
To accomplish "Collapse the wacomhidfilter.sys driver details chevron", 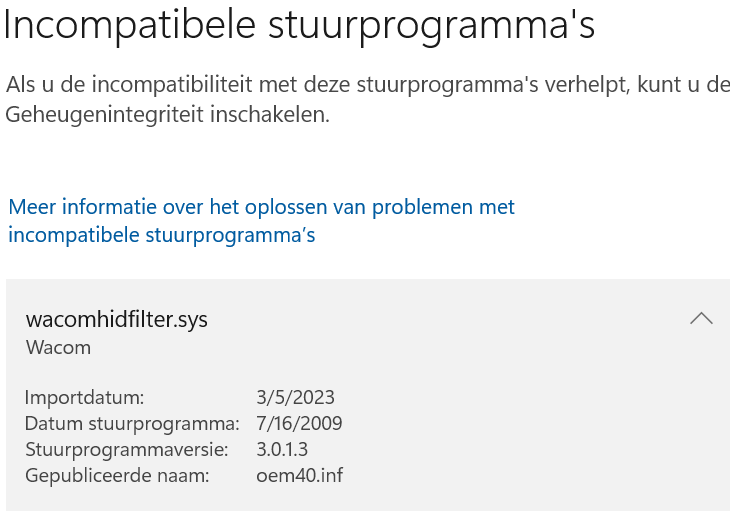I will 701,319.
